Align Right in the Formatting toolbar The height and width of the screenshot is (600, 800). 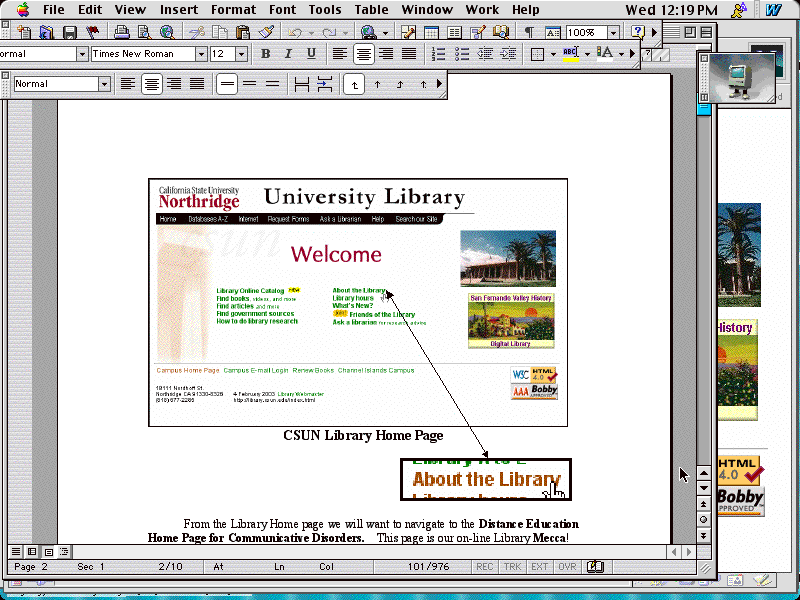[x=386, y=54]
